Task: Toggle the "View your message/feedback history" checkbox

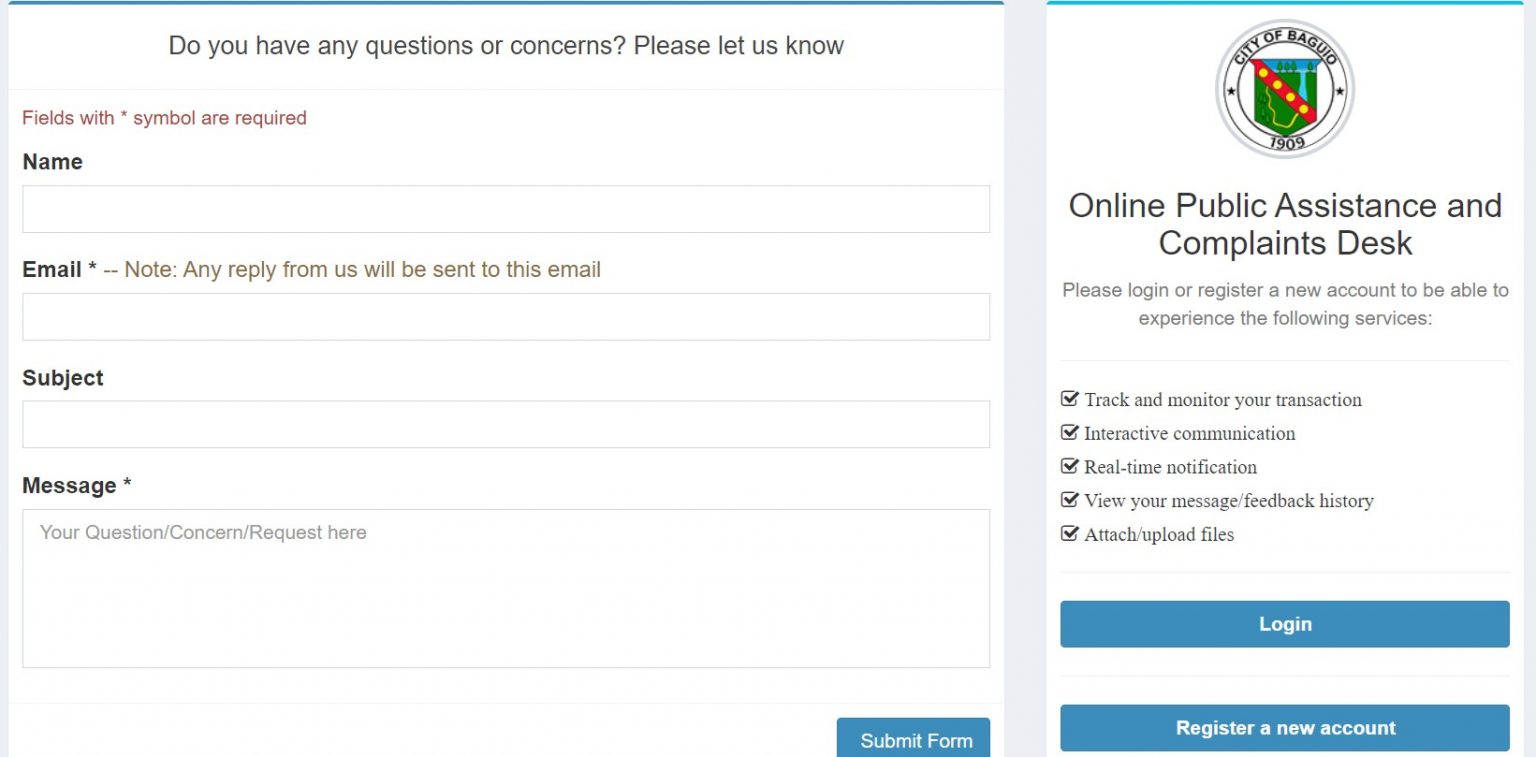Action: click(x=1068, y=499)
